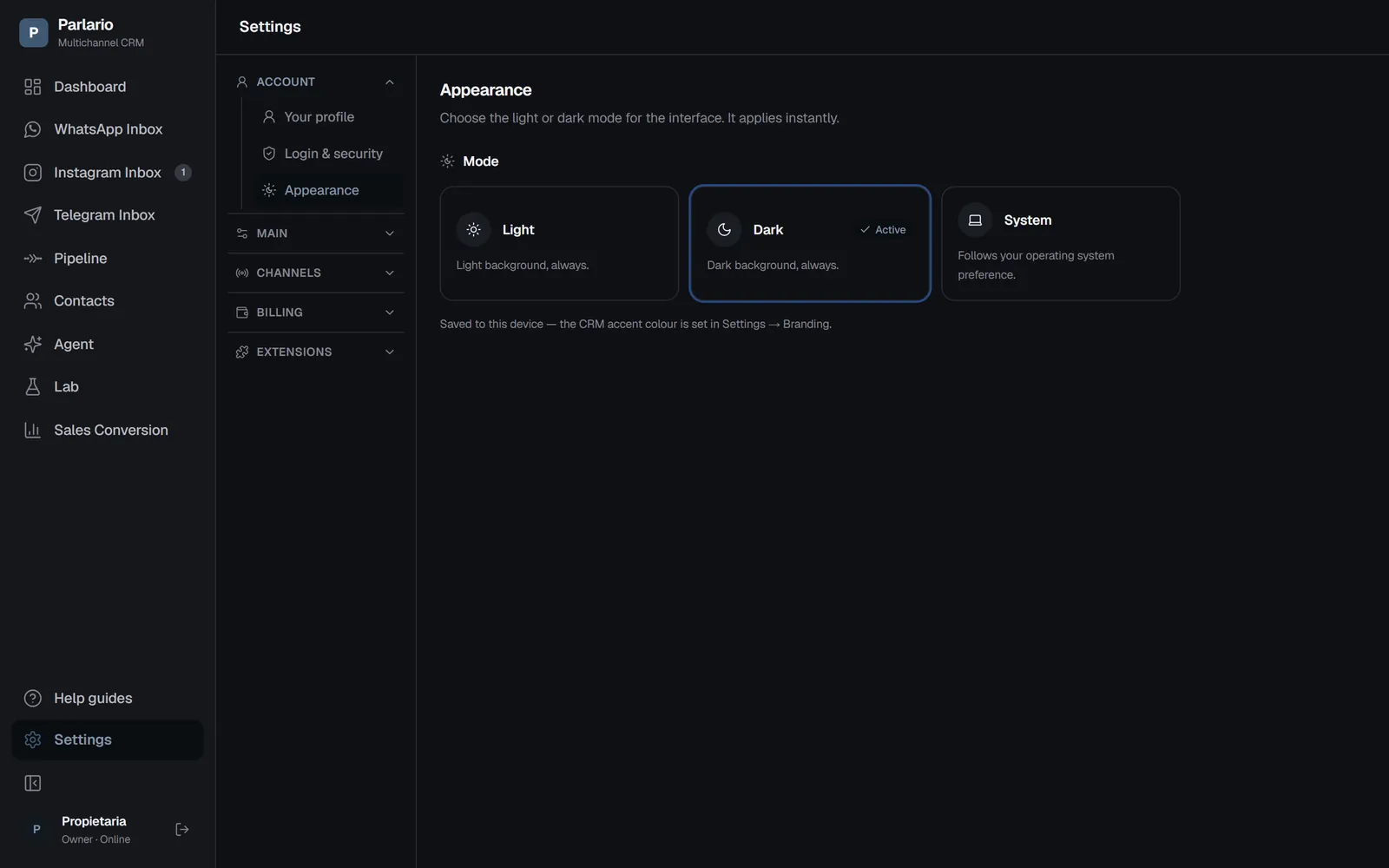Select the Light mode option
The width and height of the screenshot is (1389, 868).
(x=559, y=244)
